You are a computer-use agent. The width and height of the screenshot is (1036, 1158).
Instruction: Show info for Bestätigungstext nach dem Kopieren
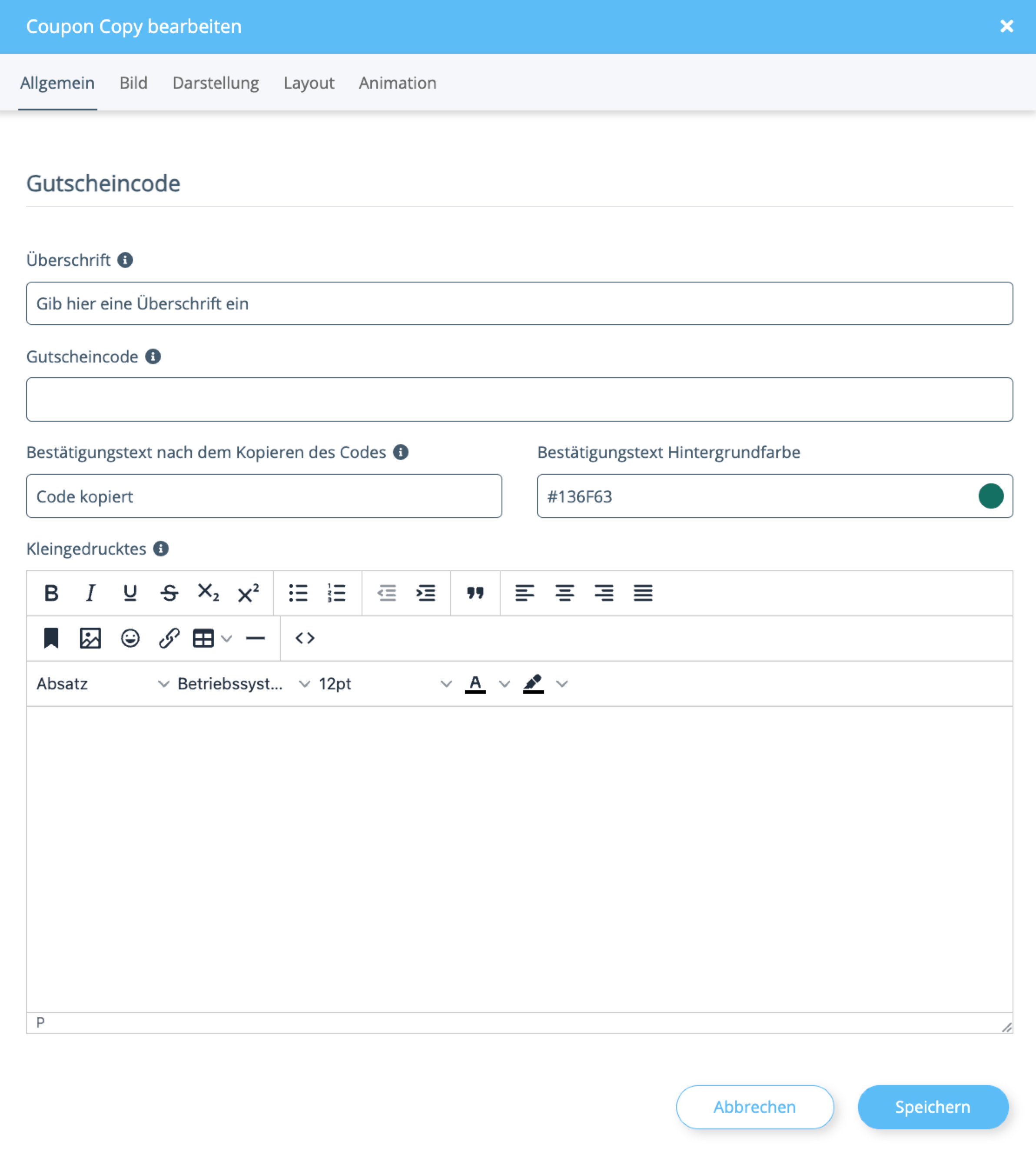pos(401,452)
